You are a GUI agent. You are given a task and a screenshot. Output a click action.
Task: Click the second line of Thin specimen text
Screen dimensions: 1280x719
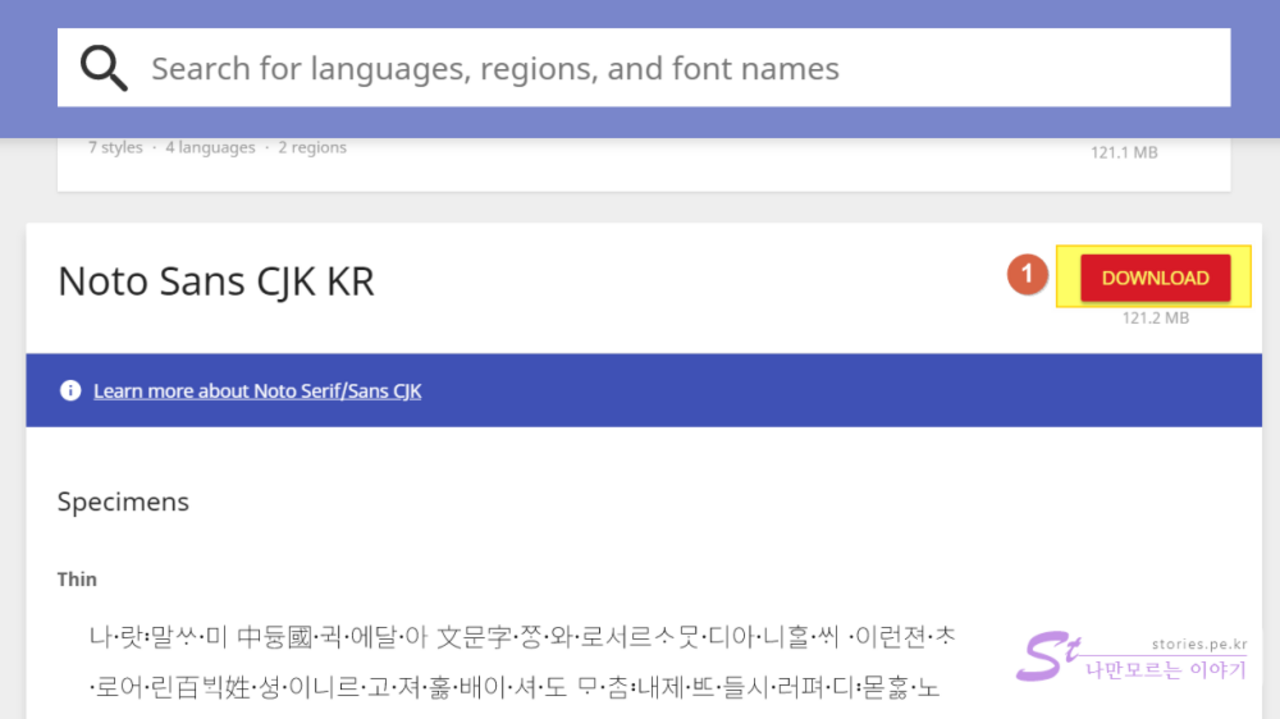[x=515, y=688]
